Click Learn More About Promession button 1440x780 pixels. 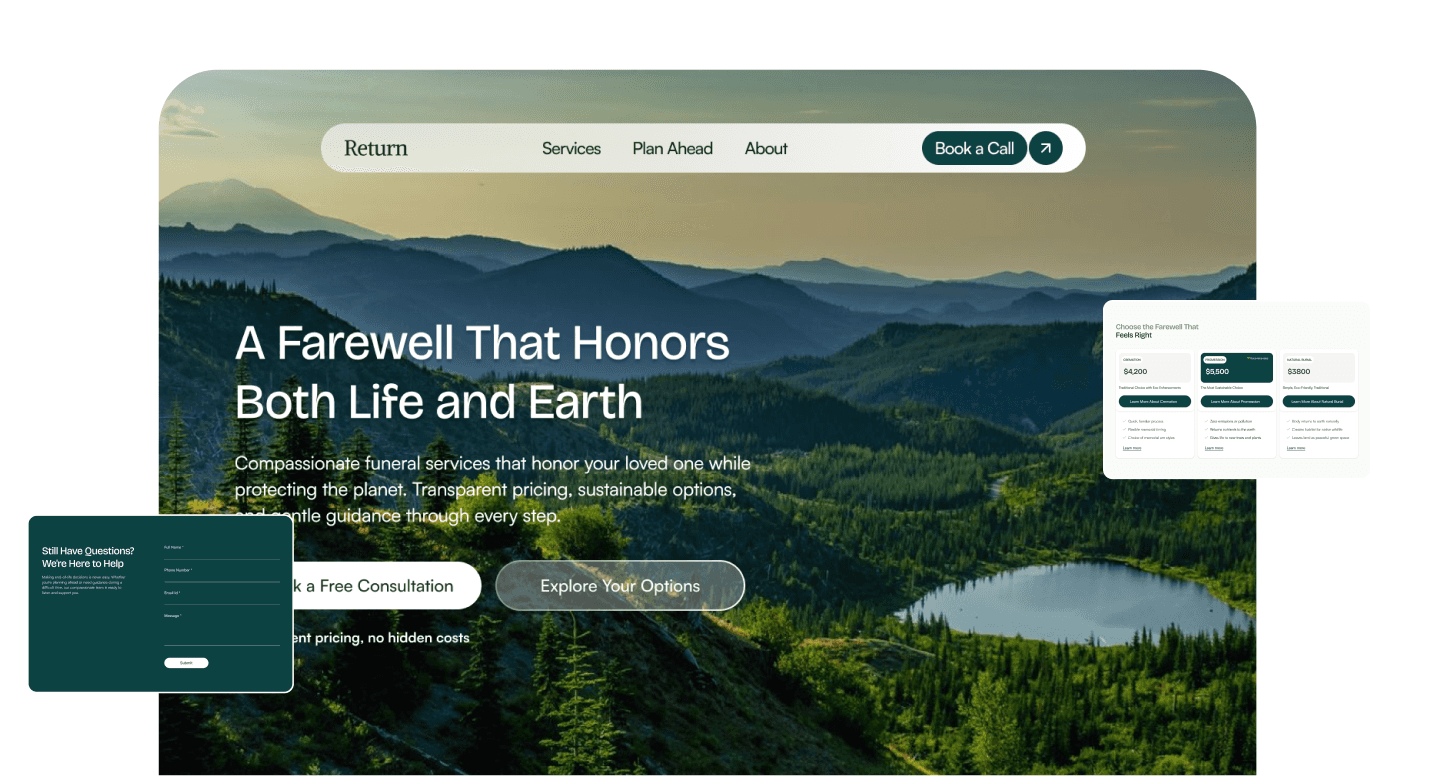click(1237, 401)
